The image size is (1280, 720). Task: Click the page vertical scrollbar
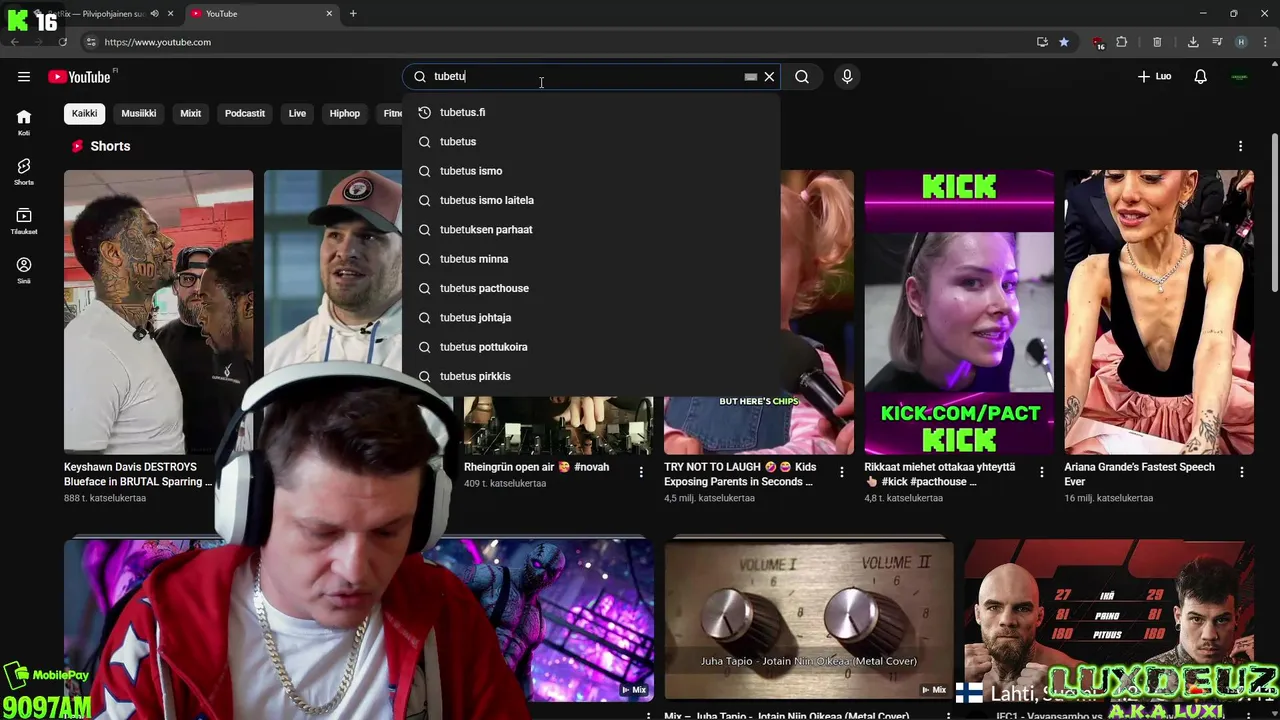pos(1274,215)
